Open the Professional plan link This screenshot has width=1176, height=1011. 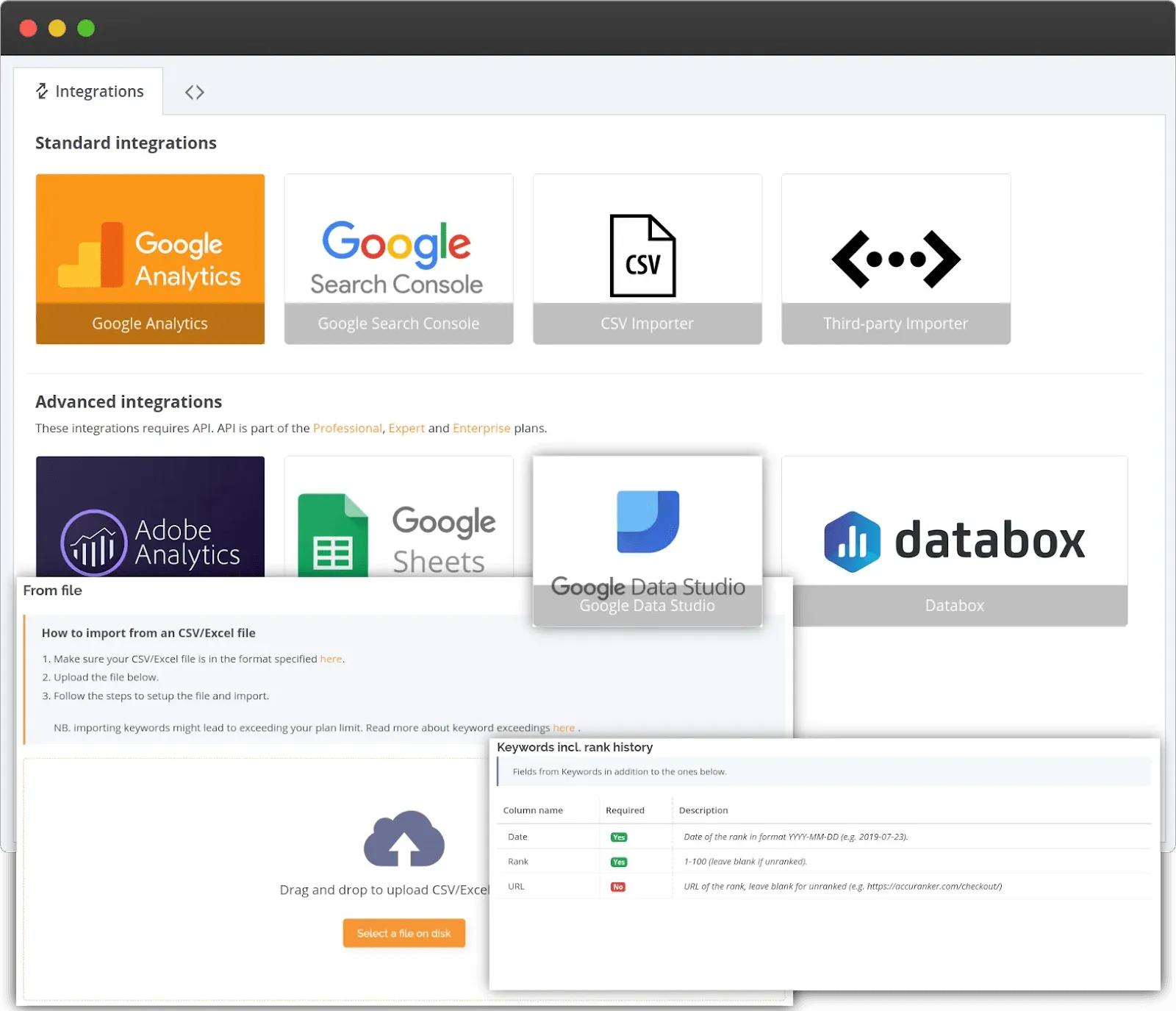pyautogui.click(x=348, y=427)
